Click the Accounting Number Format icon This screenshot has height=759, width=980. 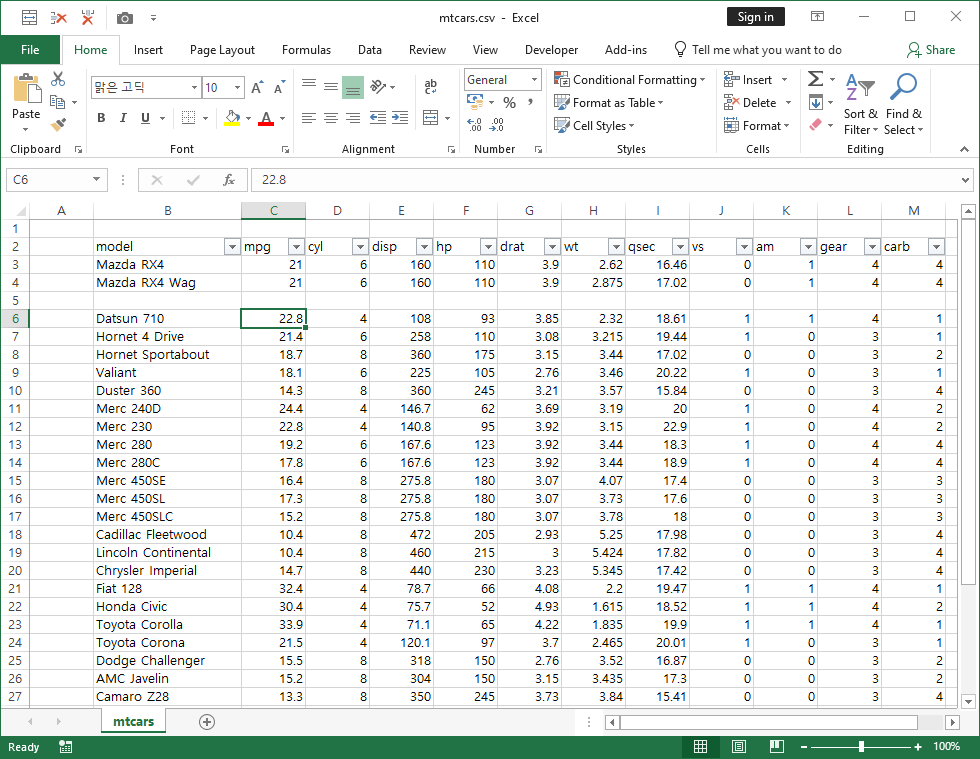475,102
